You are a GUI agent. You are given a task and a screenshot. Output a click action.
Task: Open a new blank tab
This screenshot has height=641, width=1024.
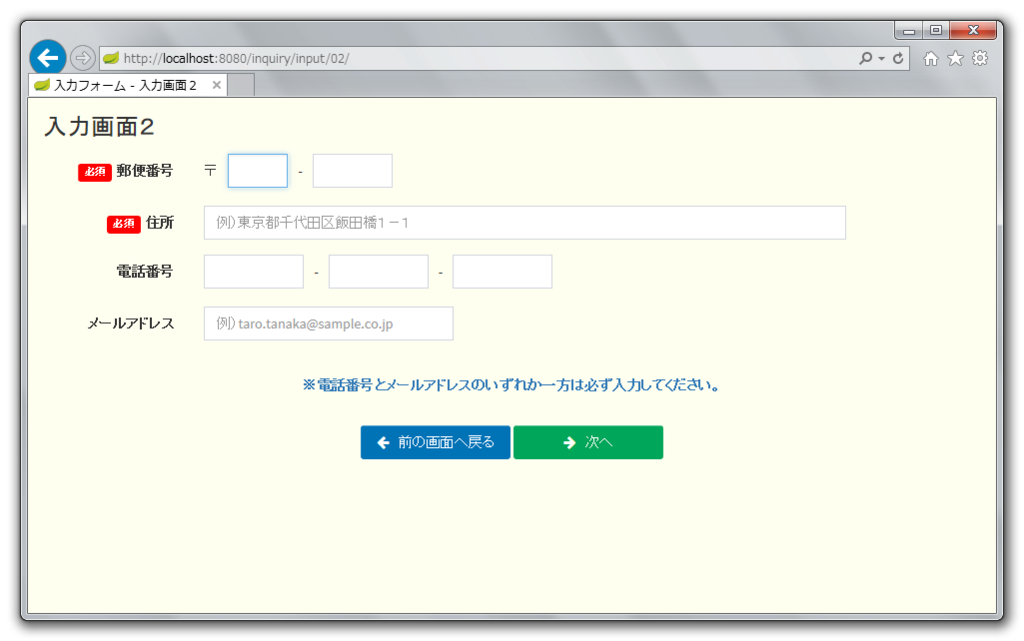[241, 86]
